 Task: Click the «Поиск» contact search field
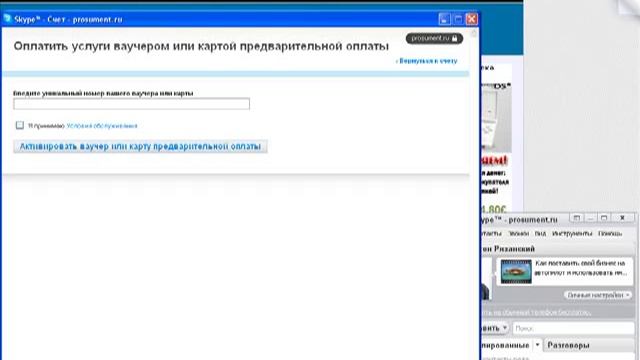tap(573, 328)
